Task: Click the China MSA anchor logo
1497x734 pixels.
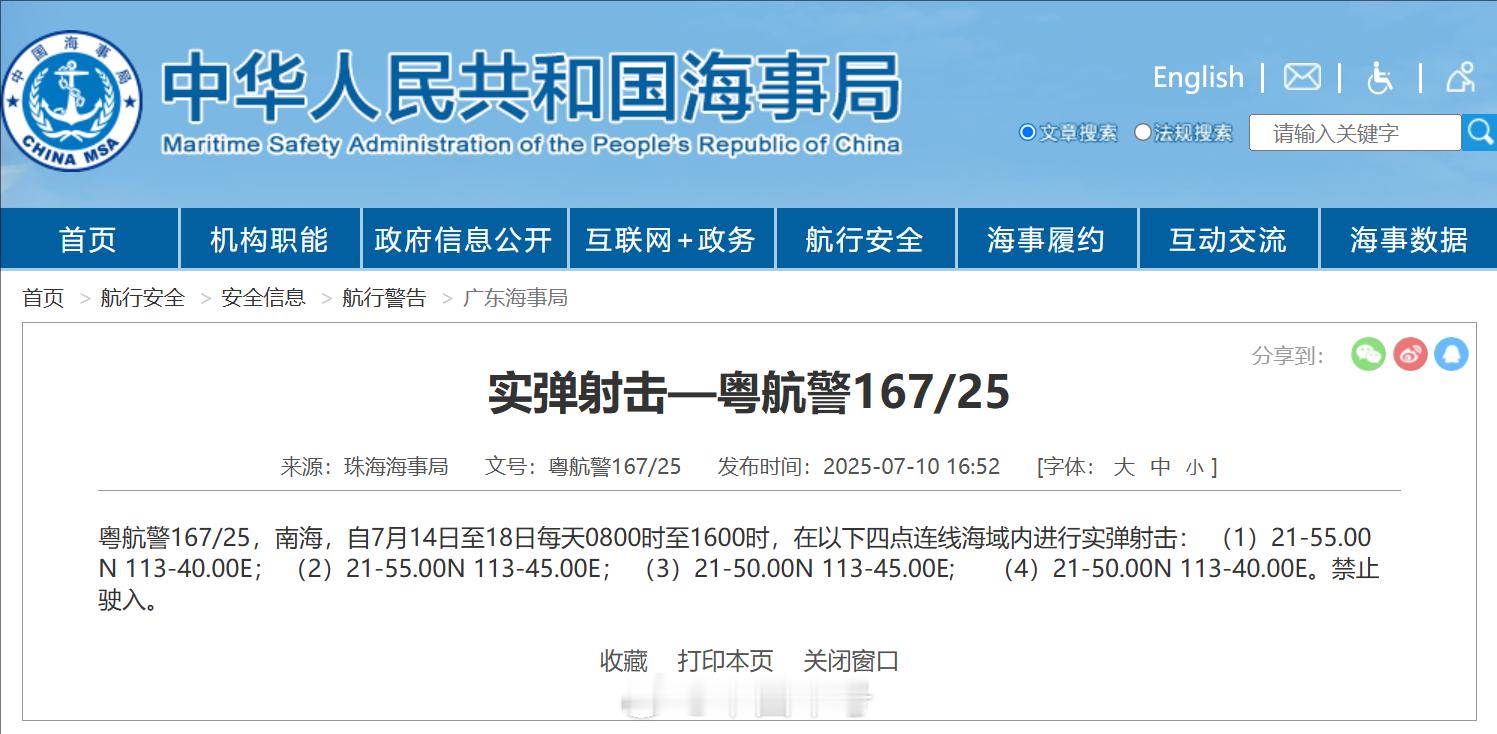Action: pyautogui.click(x=72, y=100)
